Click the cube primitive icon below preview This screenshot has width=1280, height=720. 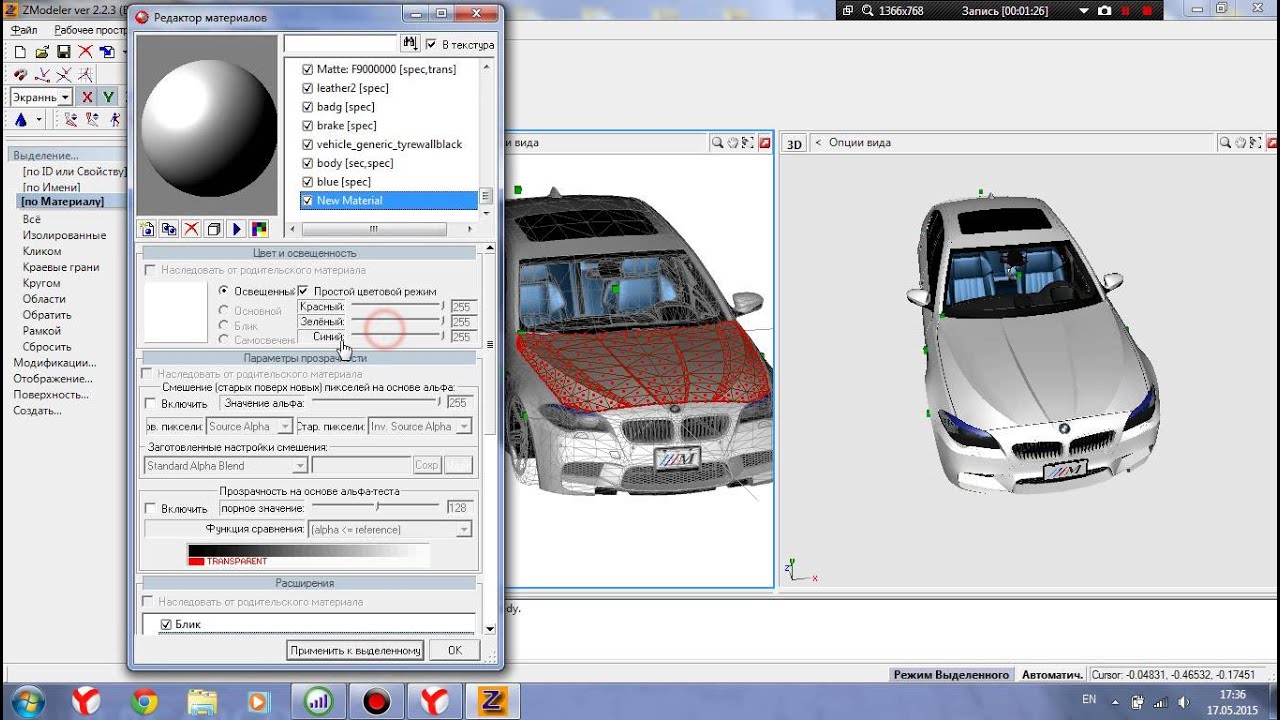coord(213,229)
